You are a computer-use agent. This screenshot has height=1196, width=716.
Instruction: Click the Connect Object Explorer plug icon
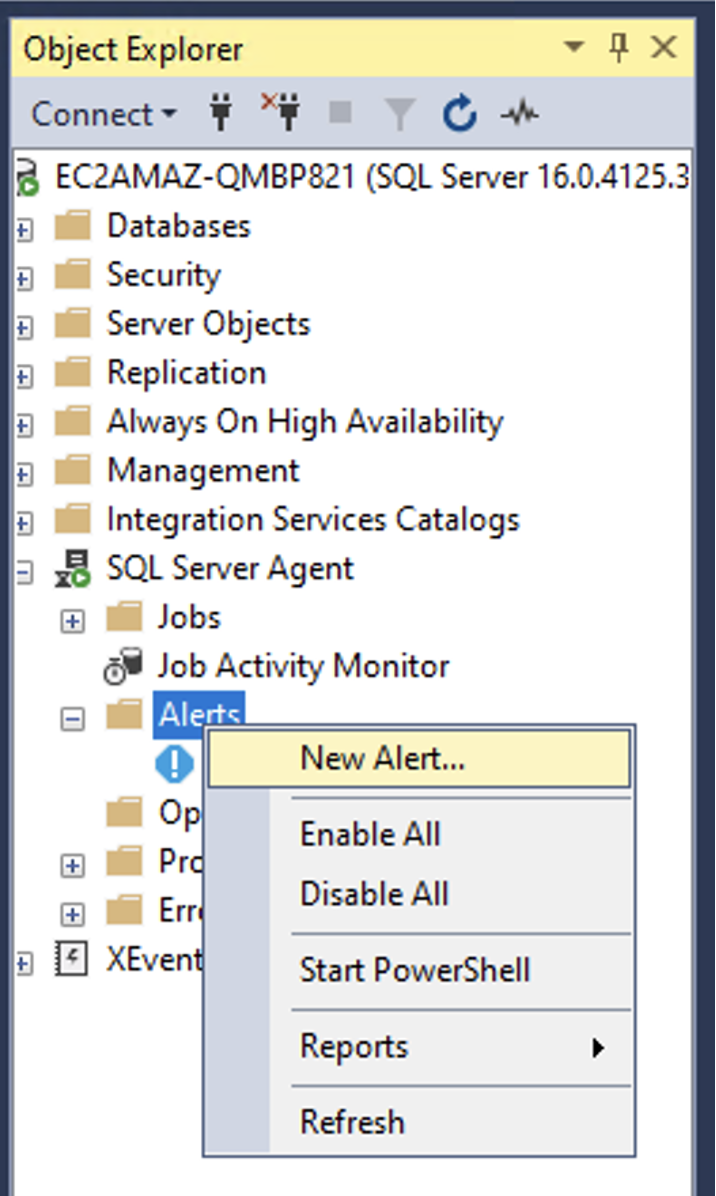tap(221, 114)
